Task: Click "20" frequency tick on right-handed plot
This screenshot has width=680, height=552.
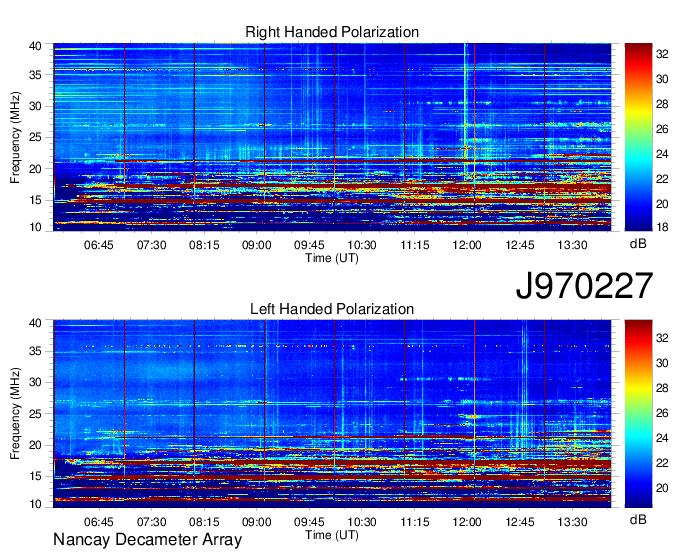Action: click(x=35, y=169)
